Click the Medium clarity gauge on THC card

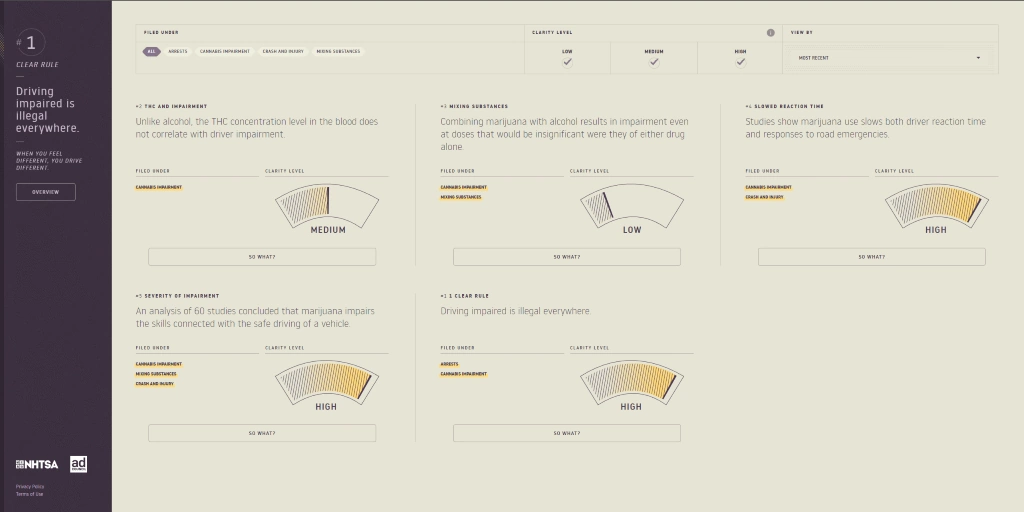pyautogui.click(x=327, y=207)
